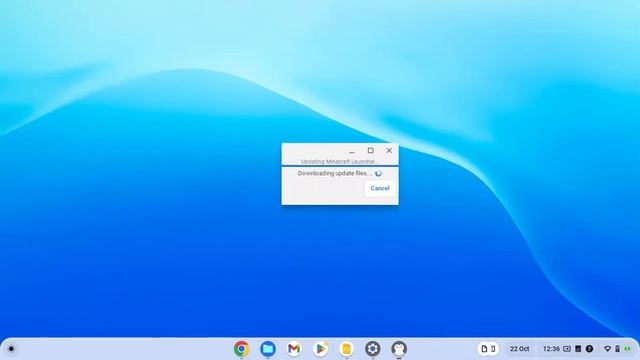640x360 pixels.
Task: Open the ChromeOS launcher circle button
Action: pos(11,349)
